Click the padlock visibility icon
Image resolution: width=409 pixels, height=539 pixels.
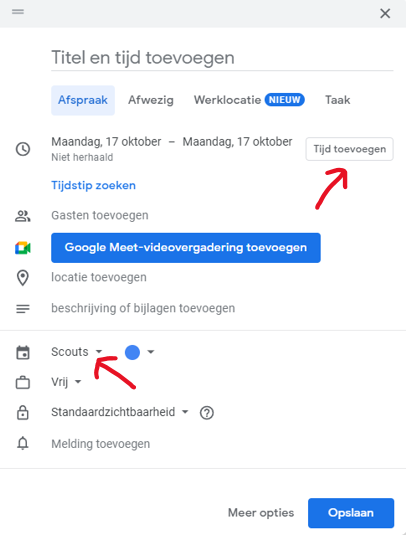click(23, 412)
